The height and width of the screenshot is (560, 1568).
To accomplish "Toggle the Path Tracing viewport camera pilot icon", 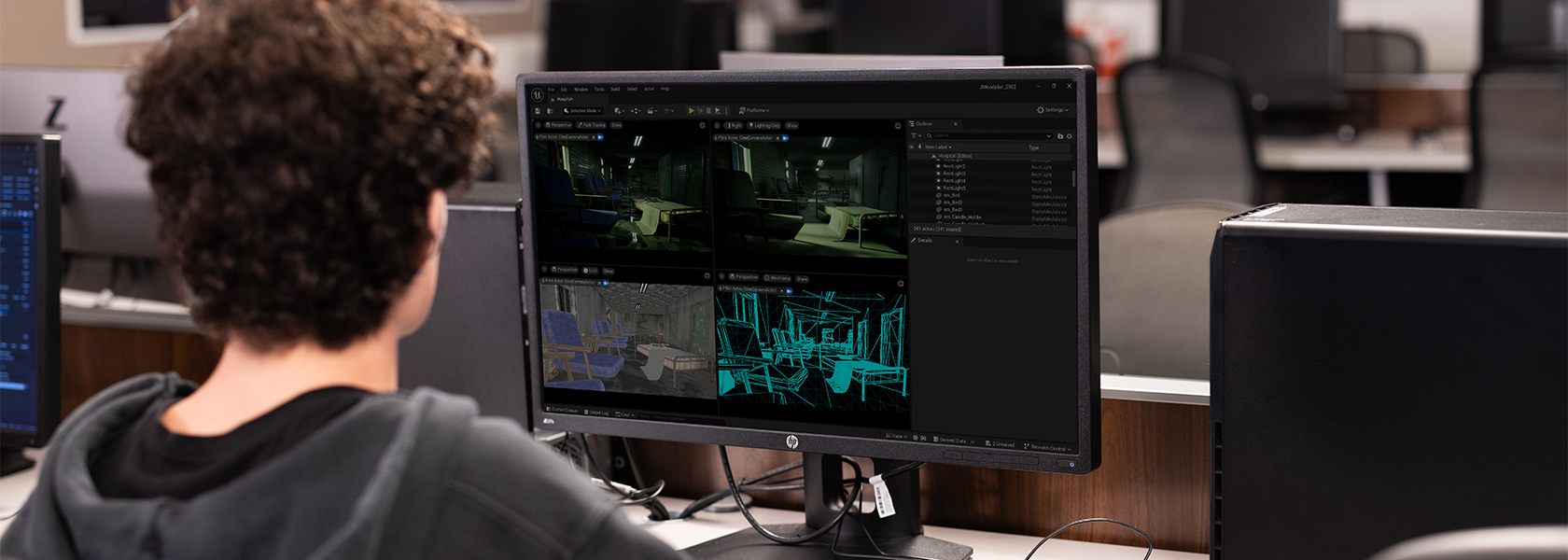I will pyautogui.click(x=600, y=137).
